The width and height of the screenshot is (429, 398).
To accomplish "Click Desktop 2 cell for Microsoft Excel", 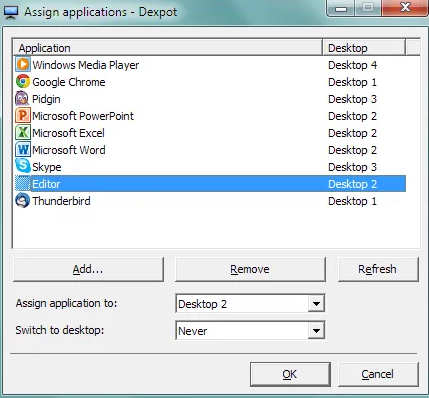I will [x=352, y=133].
